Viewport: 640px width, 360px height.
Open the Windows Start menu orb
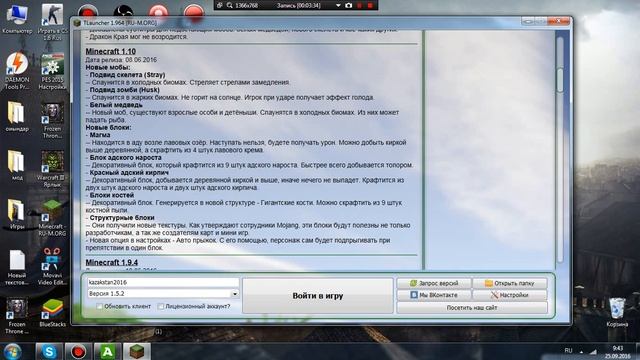pos(12,351)
